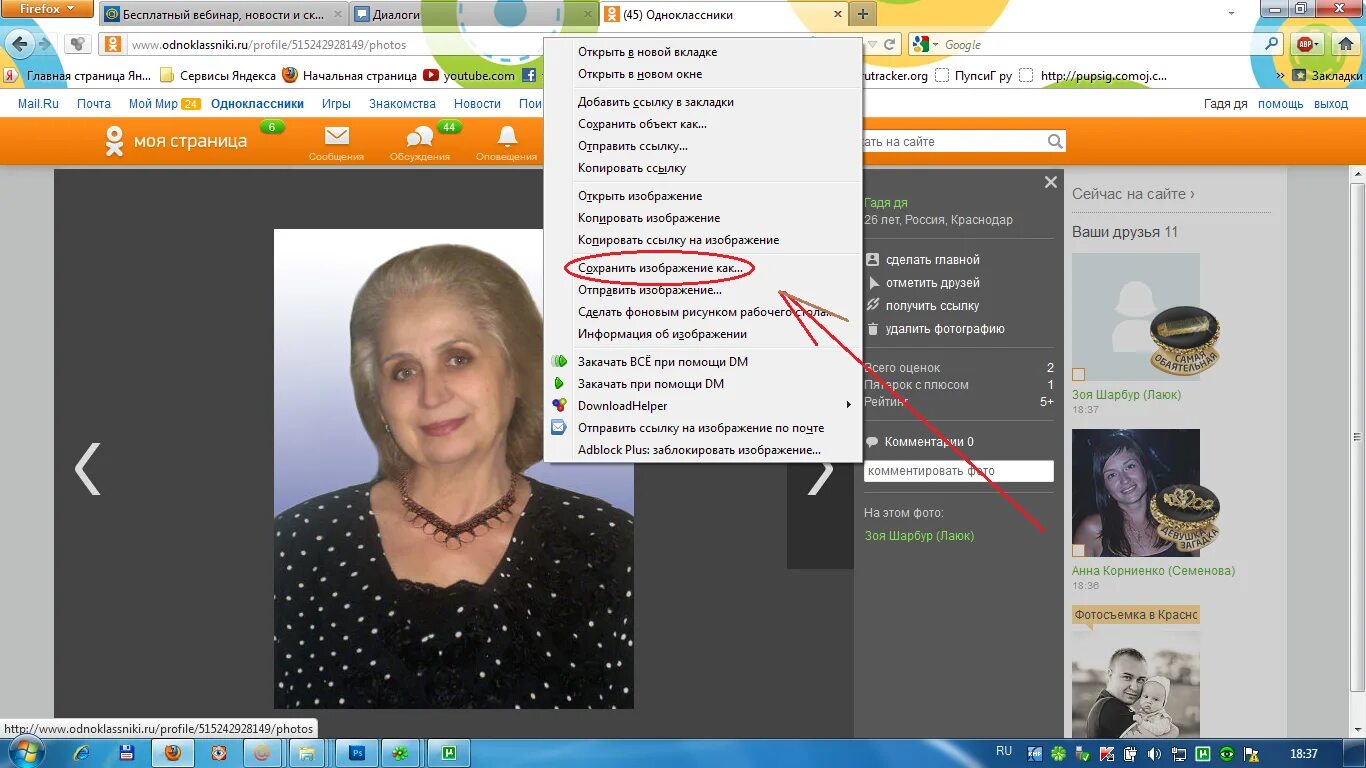
Task: Open a new browser tab with plus button
Action: [862, 14]
